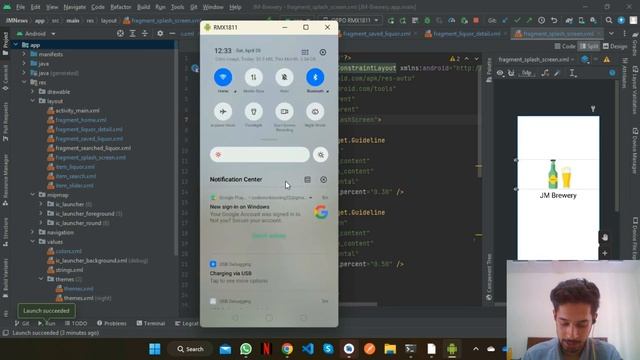Open the Navigate menu
Image resolution: width=640 pixels, height=360 pixels.
(x=75, y=7)
